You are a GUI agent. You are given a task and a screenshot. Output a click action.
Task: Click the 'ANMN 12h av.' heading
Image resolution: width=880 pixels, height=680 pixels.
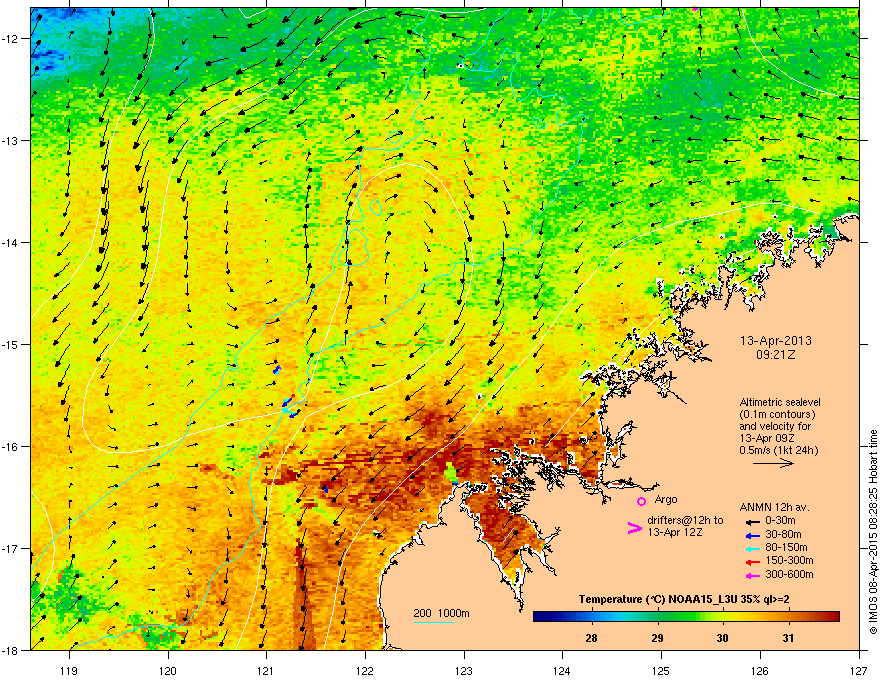774,507
